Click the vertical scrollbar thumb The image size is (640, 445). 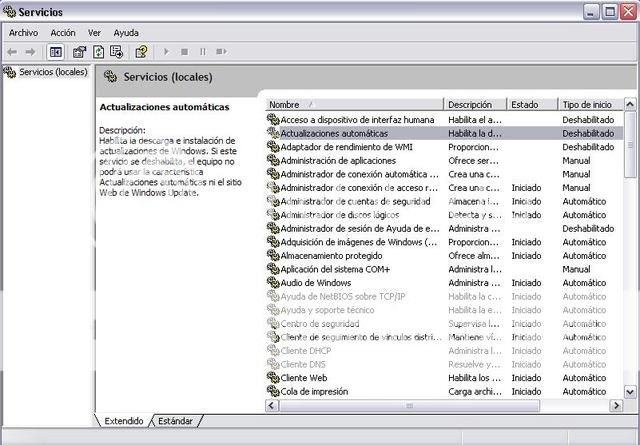click(630, 144)
